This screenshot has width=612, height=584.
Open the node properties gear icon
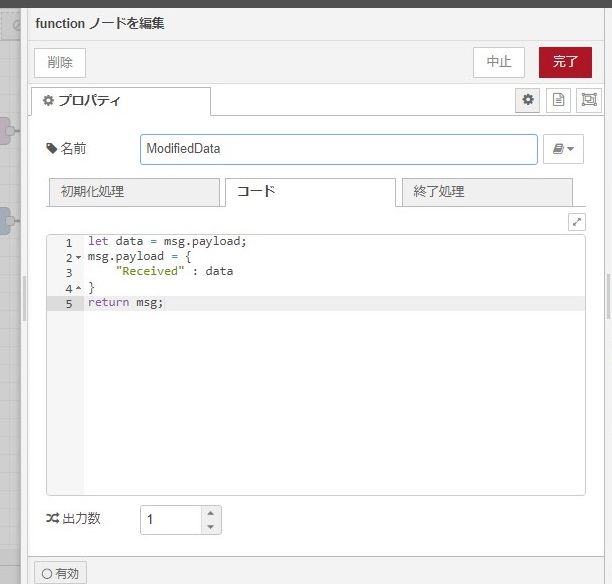(527, 100)
